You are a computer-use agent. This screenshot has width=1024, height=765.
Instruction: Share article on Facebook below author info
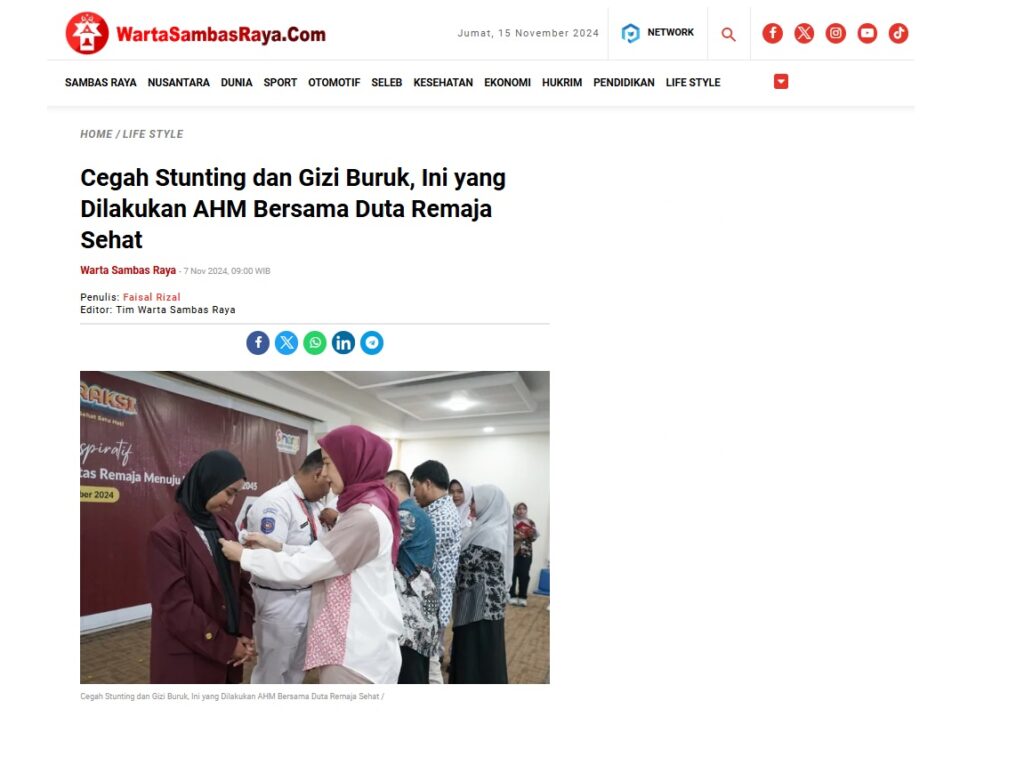(258, 343)
